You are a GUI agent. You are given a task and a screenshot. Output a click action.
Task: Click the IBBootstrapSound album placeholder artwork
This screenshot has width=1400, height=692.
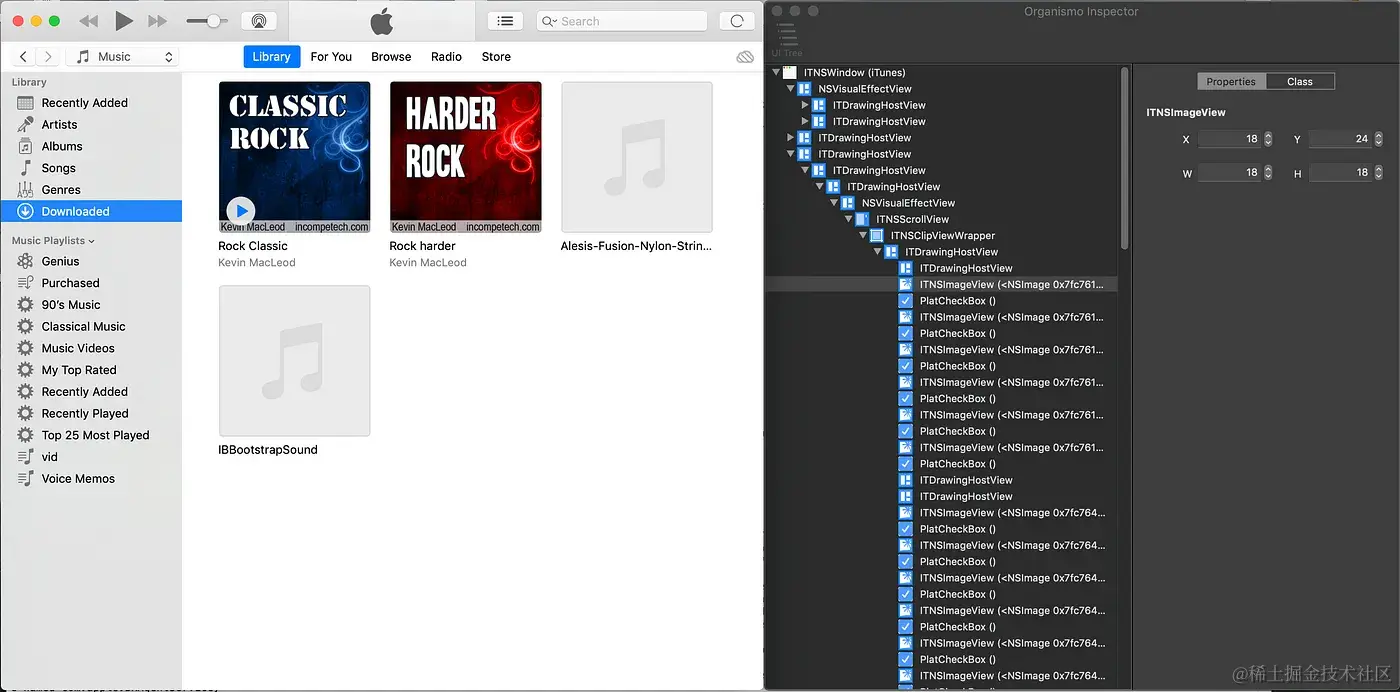point(294,361)
